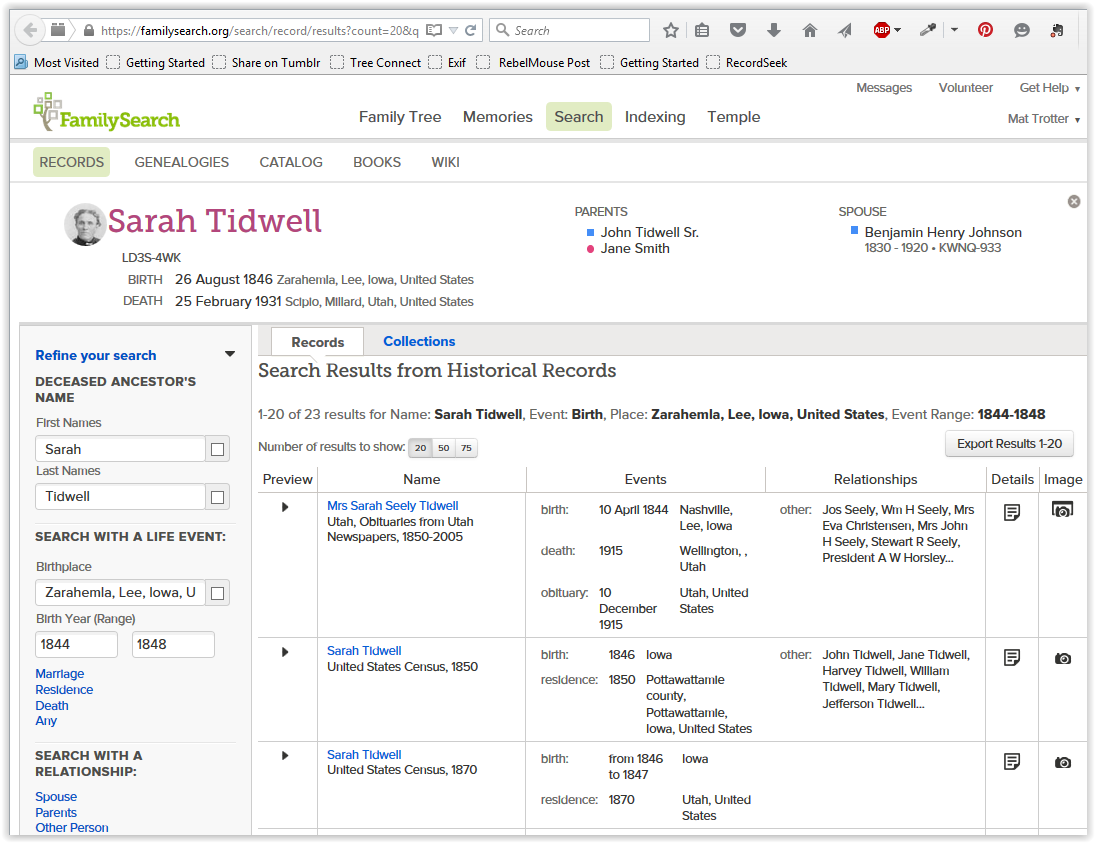Open the Adblock Plus ABP icon
The height and width of the screenshot is (843, 1095).
[881, 30]
